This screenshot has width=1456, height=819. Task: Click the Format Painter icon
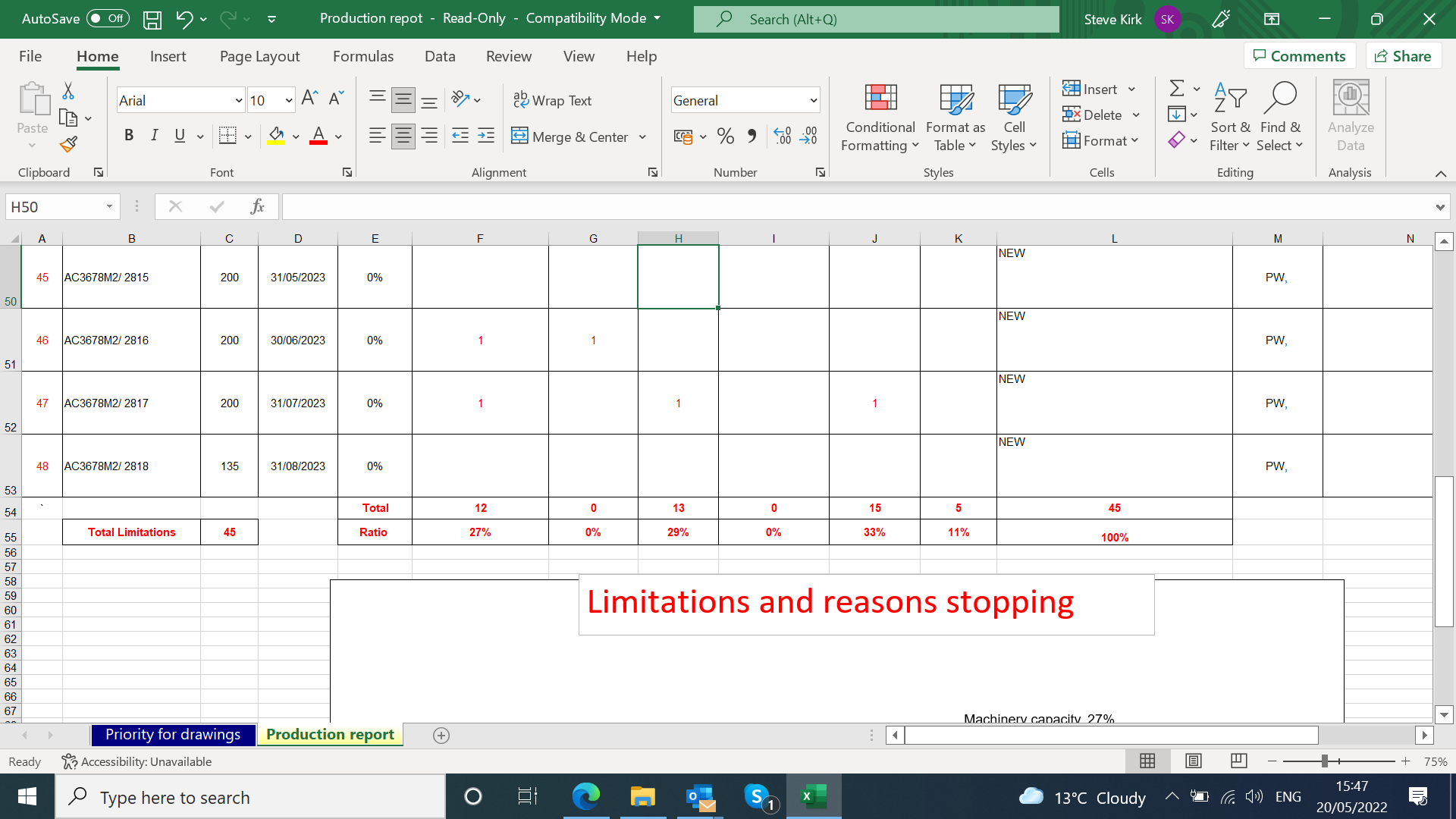click(68, 144)
